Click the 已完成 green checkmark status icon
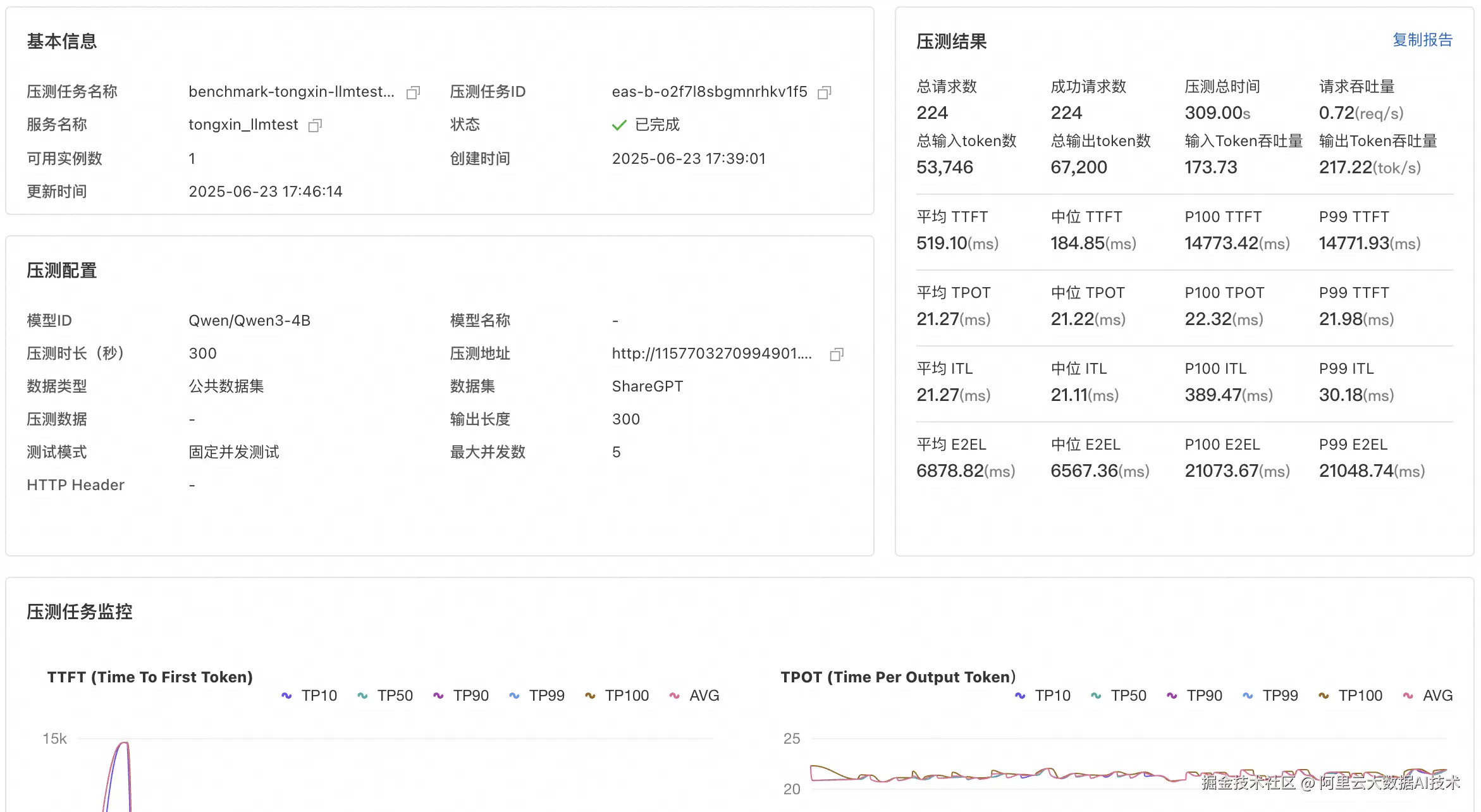This screenshot has width=1481, height=812. [619, 125]
